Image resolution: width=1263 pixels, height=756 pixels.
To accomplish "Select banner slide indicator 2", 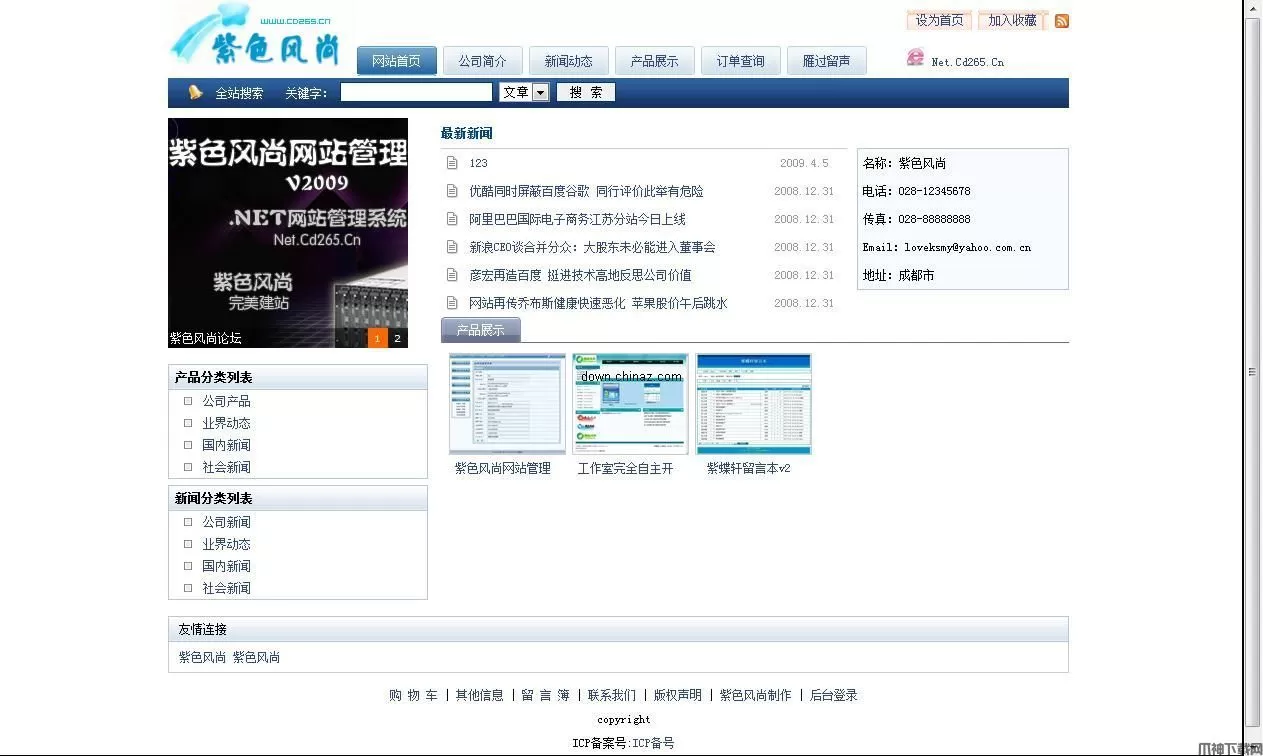I will [x=396, y=338].
